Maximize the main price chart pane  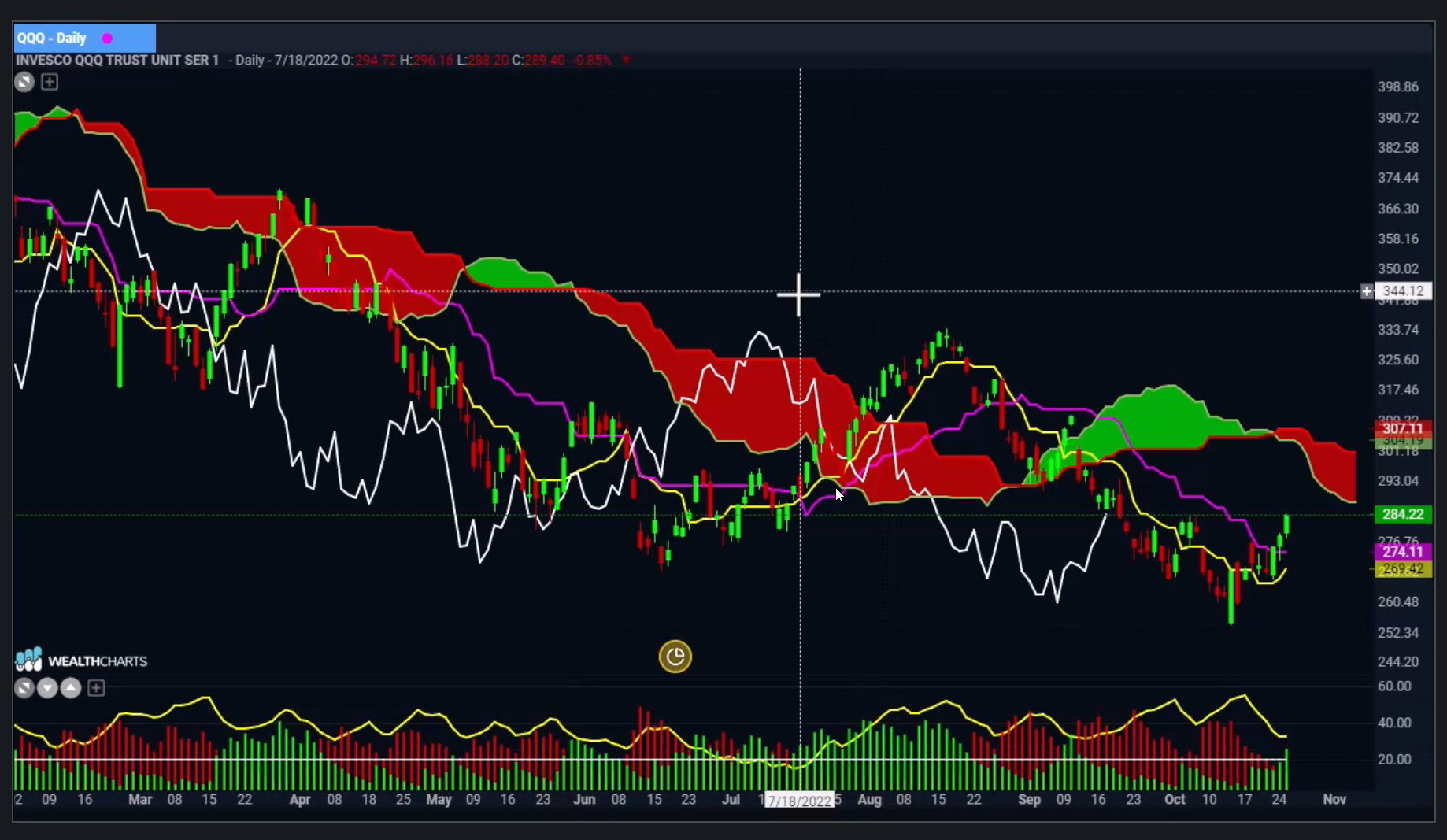24,82
